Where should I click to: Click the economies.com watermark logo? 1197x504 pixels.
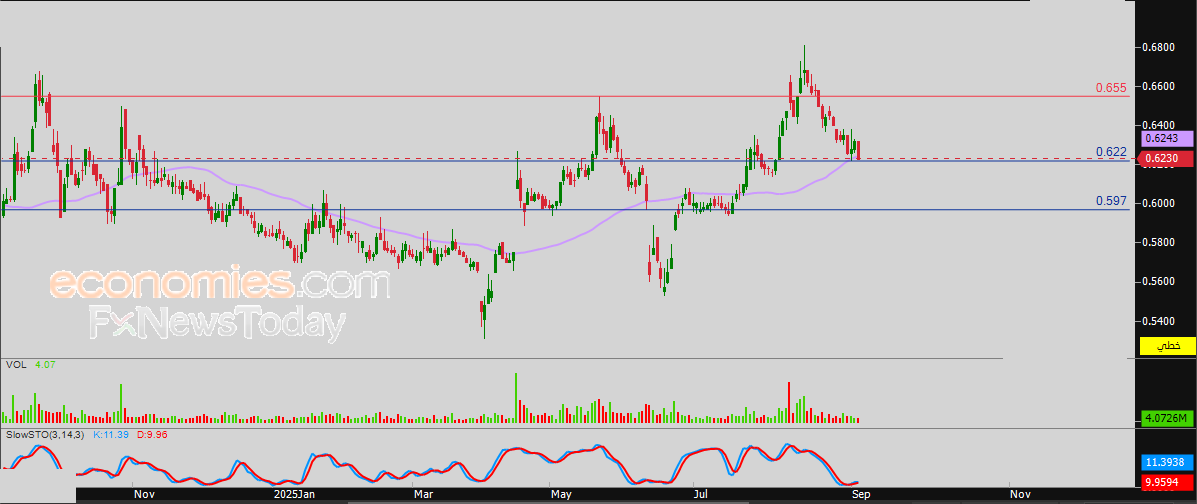[x=219, y=285]
